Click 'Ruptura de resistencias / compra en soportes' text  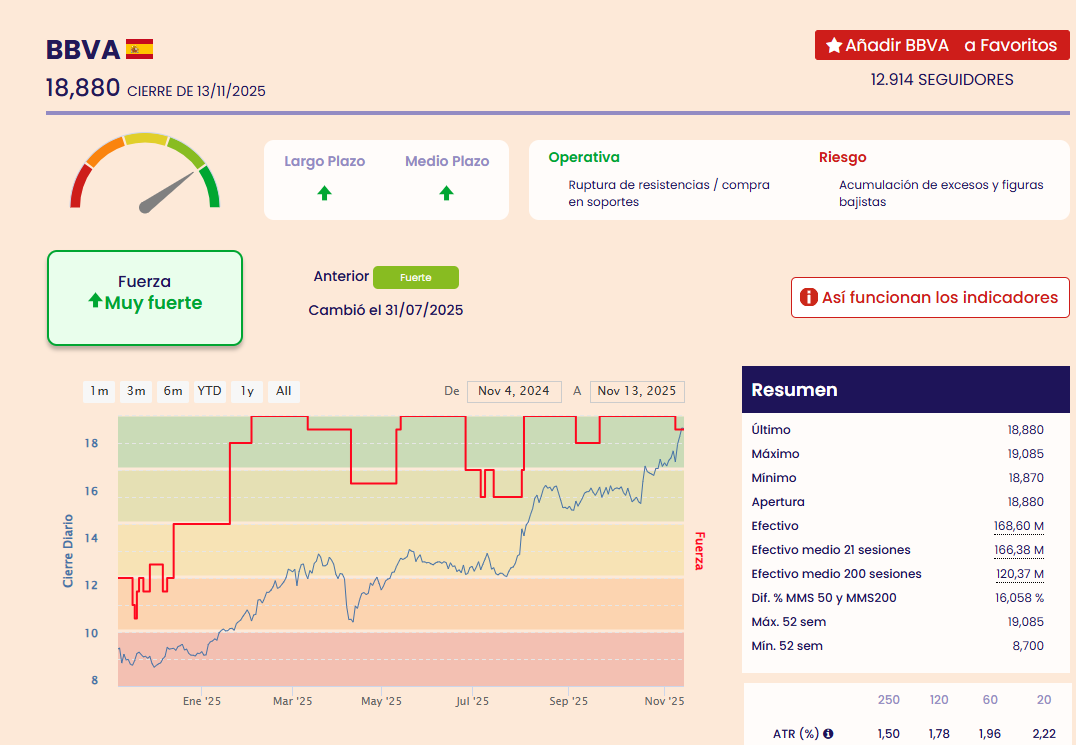[x=669, y=193]
